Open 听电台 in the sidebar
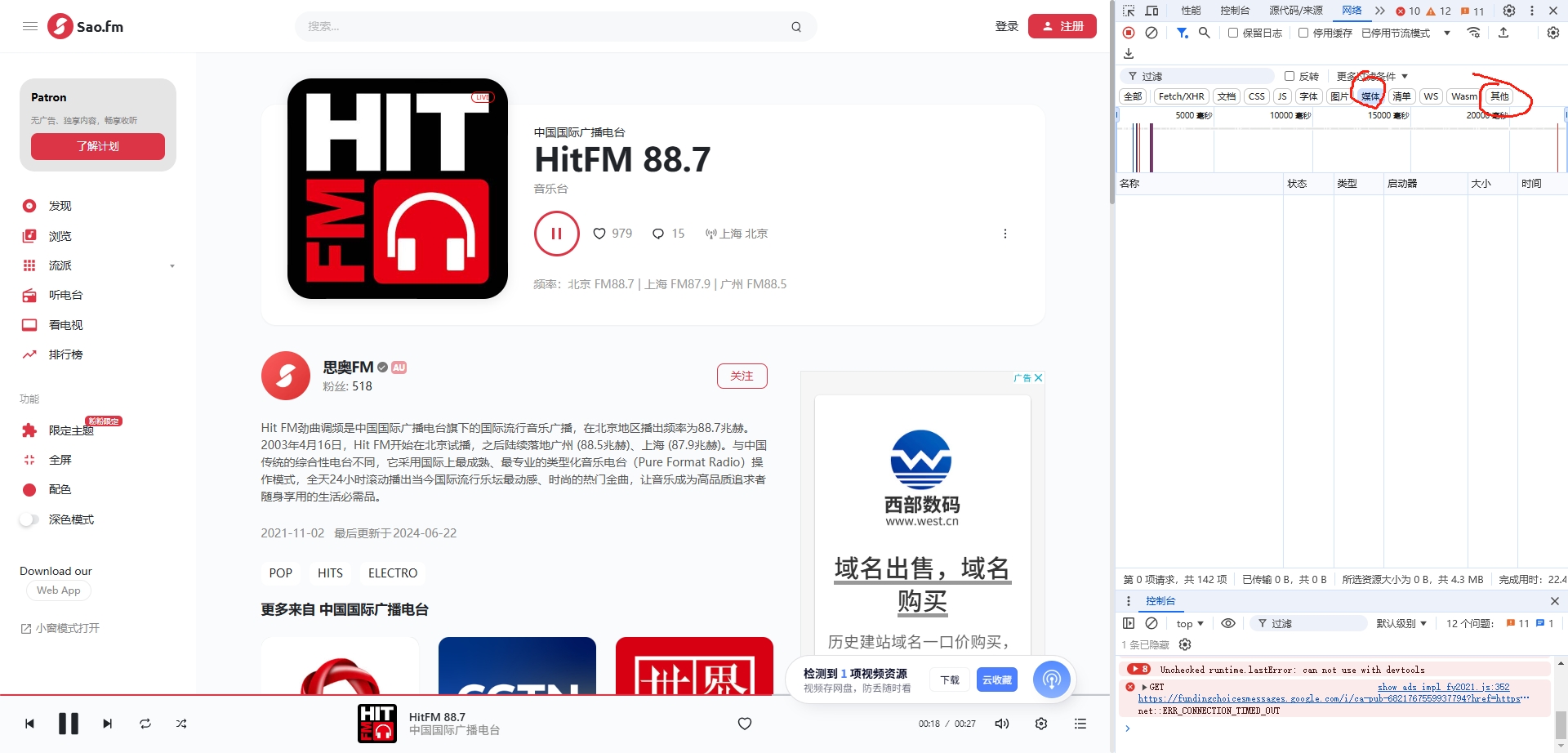Screen dimensions: 1568x753 (65, 295)
